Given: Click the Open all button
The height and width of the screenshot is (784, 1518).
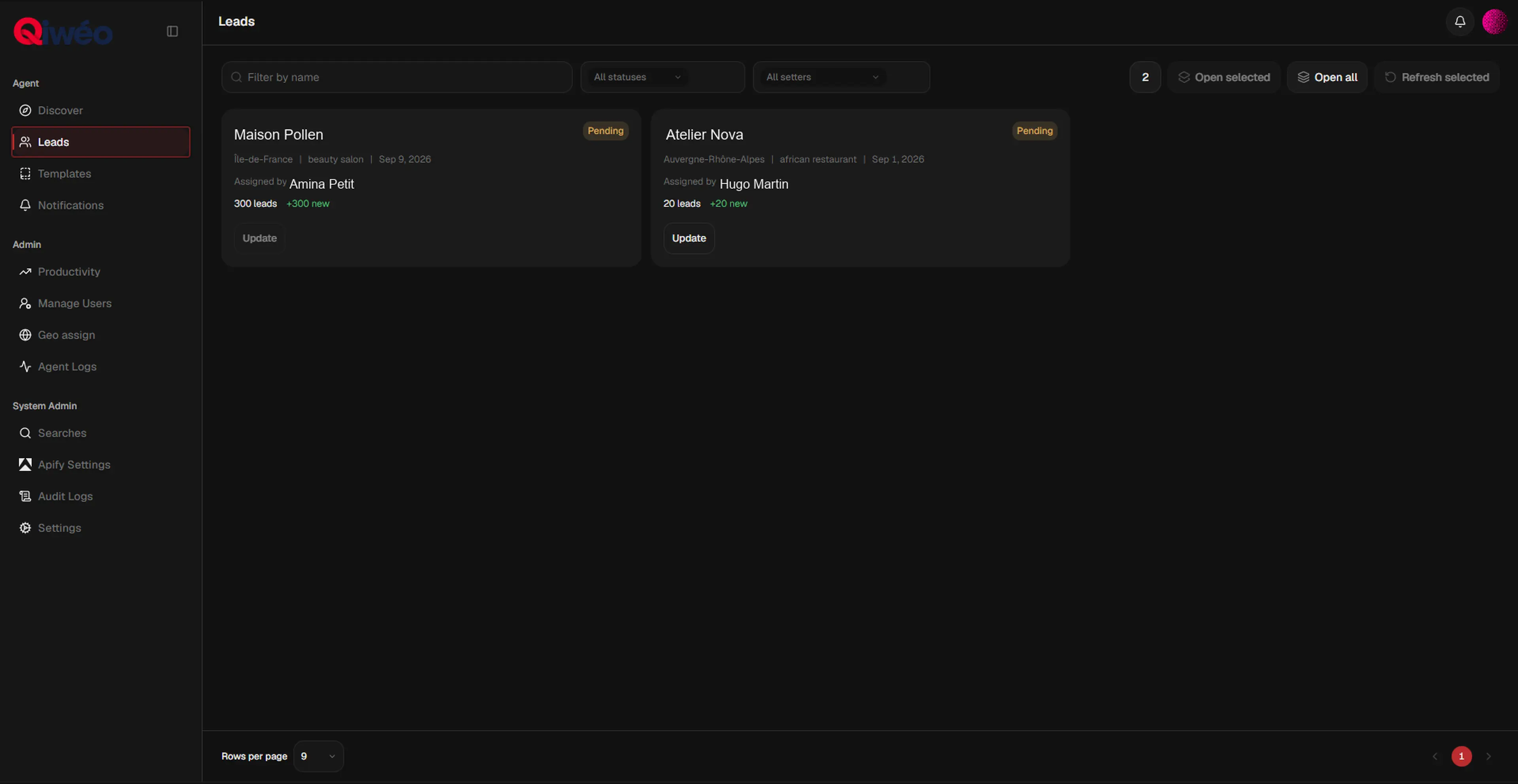Looking at the screenshot, I should coord(1327,77).
